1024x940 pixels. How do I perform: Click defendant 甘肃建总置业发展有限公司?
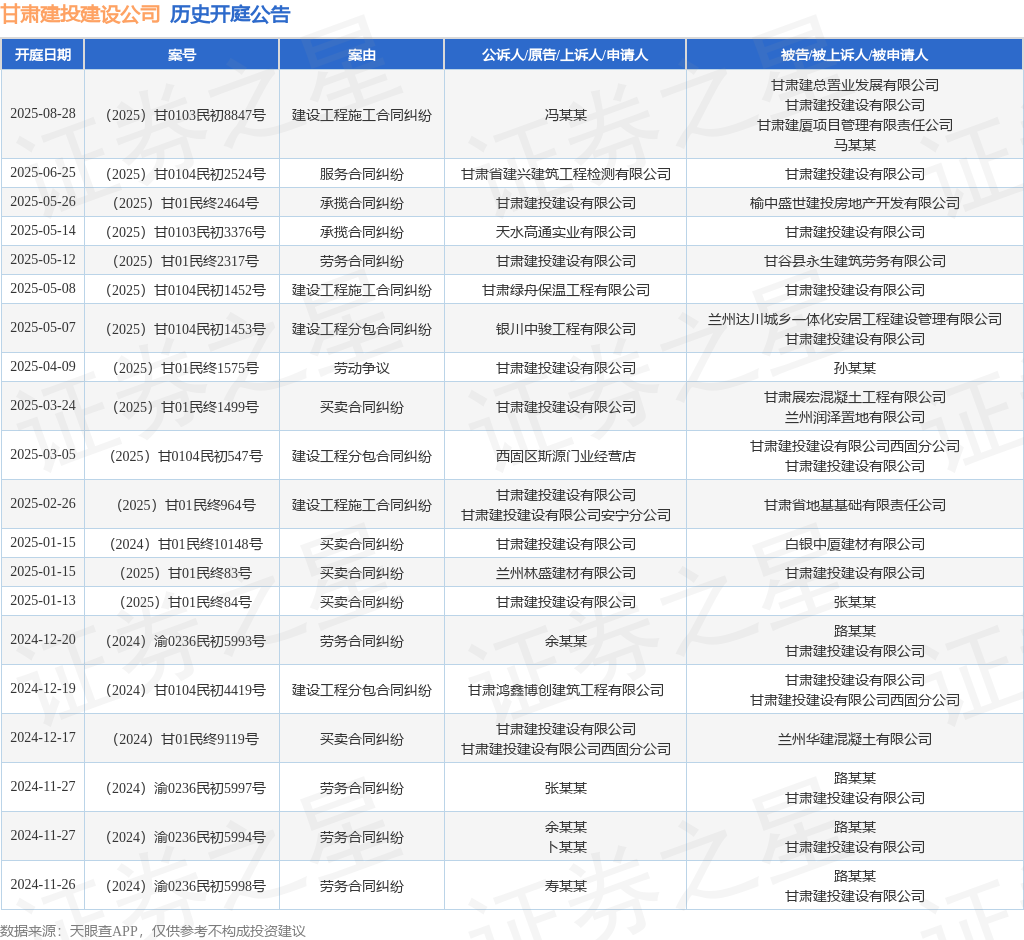pos(855,85)
